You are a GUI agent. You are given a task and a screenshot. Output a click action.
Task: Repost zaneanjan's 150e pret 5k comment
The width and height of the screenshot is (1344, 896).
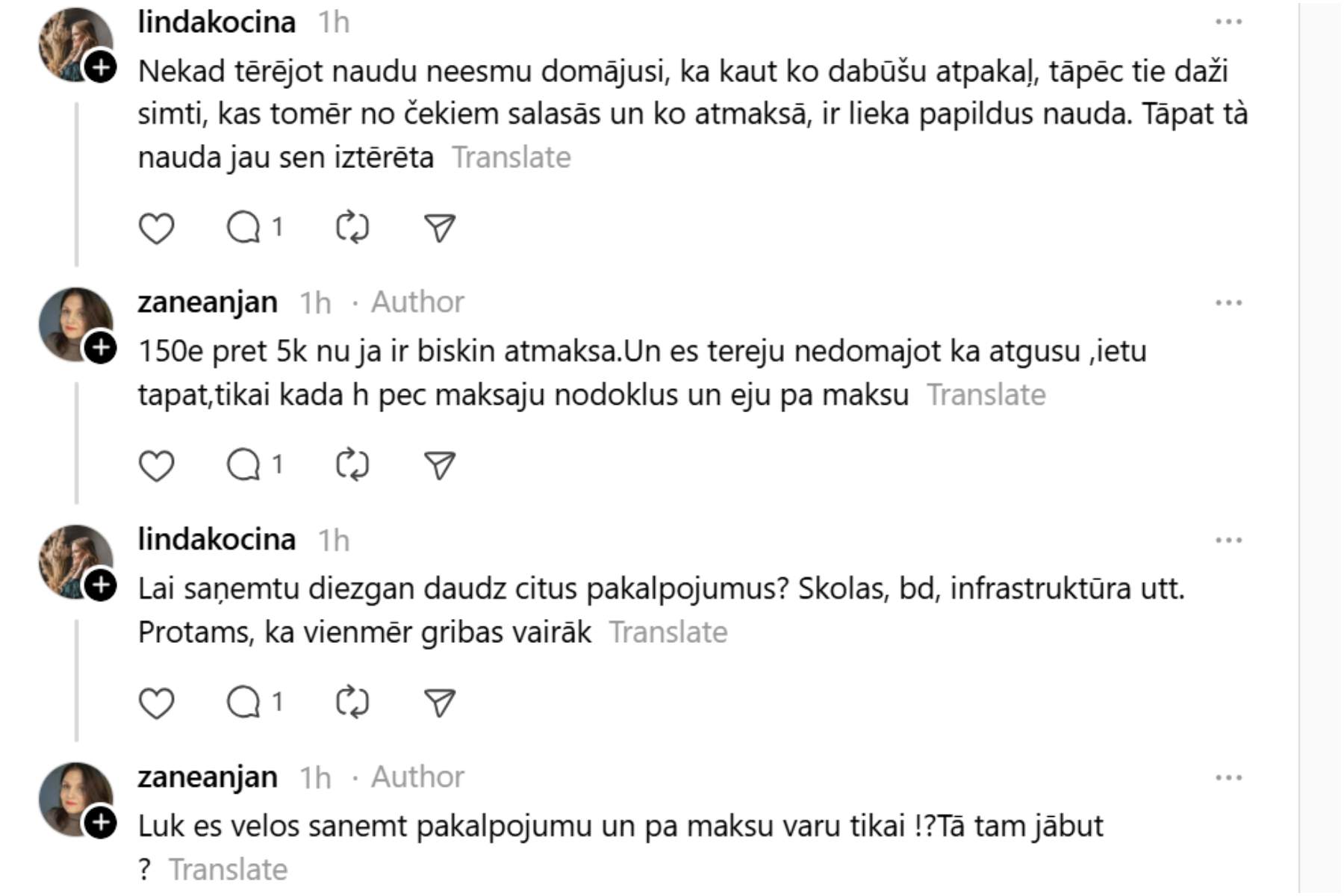pyautogui.click(x=352, y=465)
